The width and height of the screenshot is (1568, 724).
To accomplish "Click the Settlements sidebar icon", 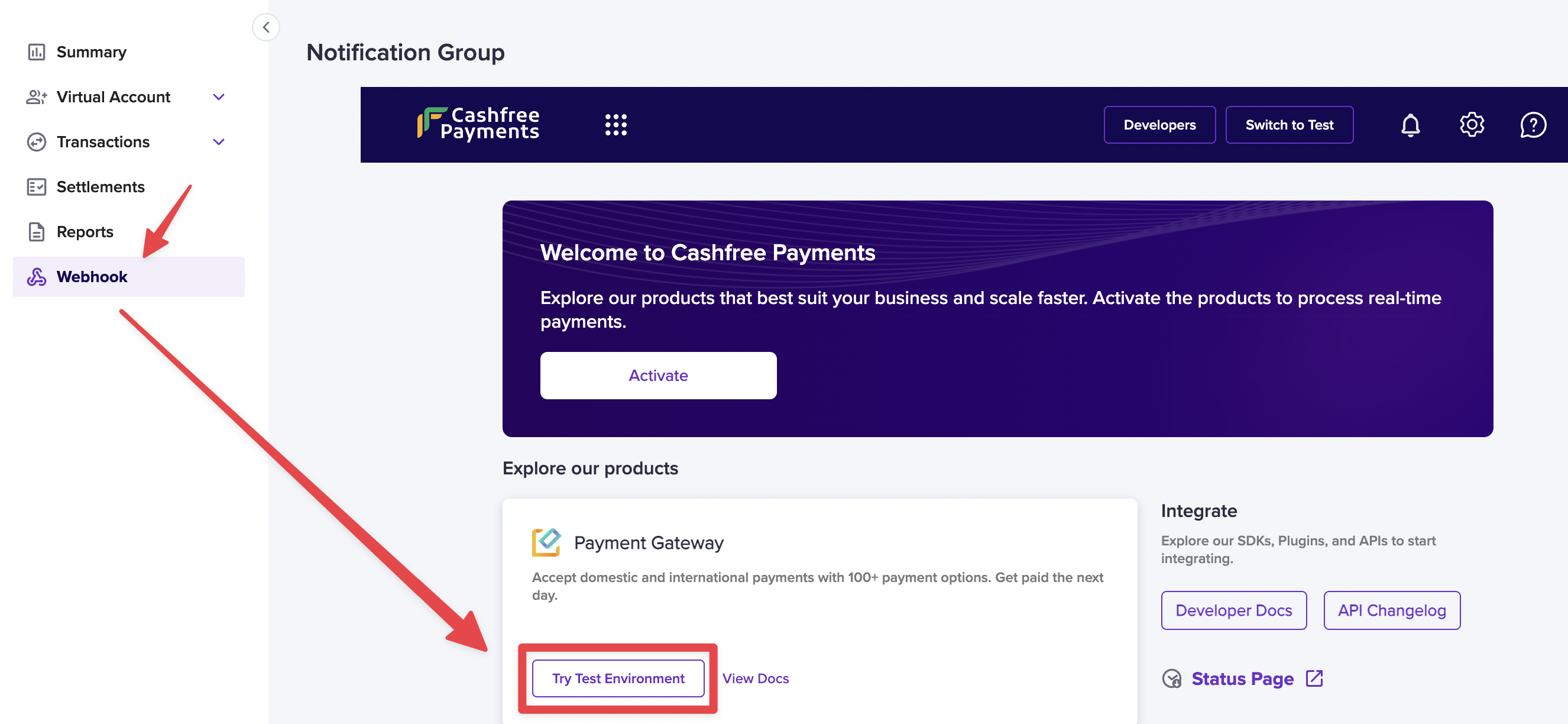I will (37, 186).
